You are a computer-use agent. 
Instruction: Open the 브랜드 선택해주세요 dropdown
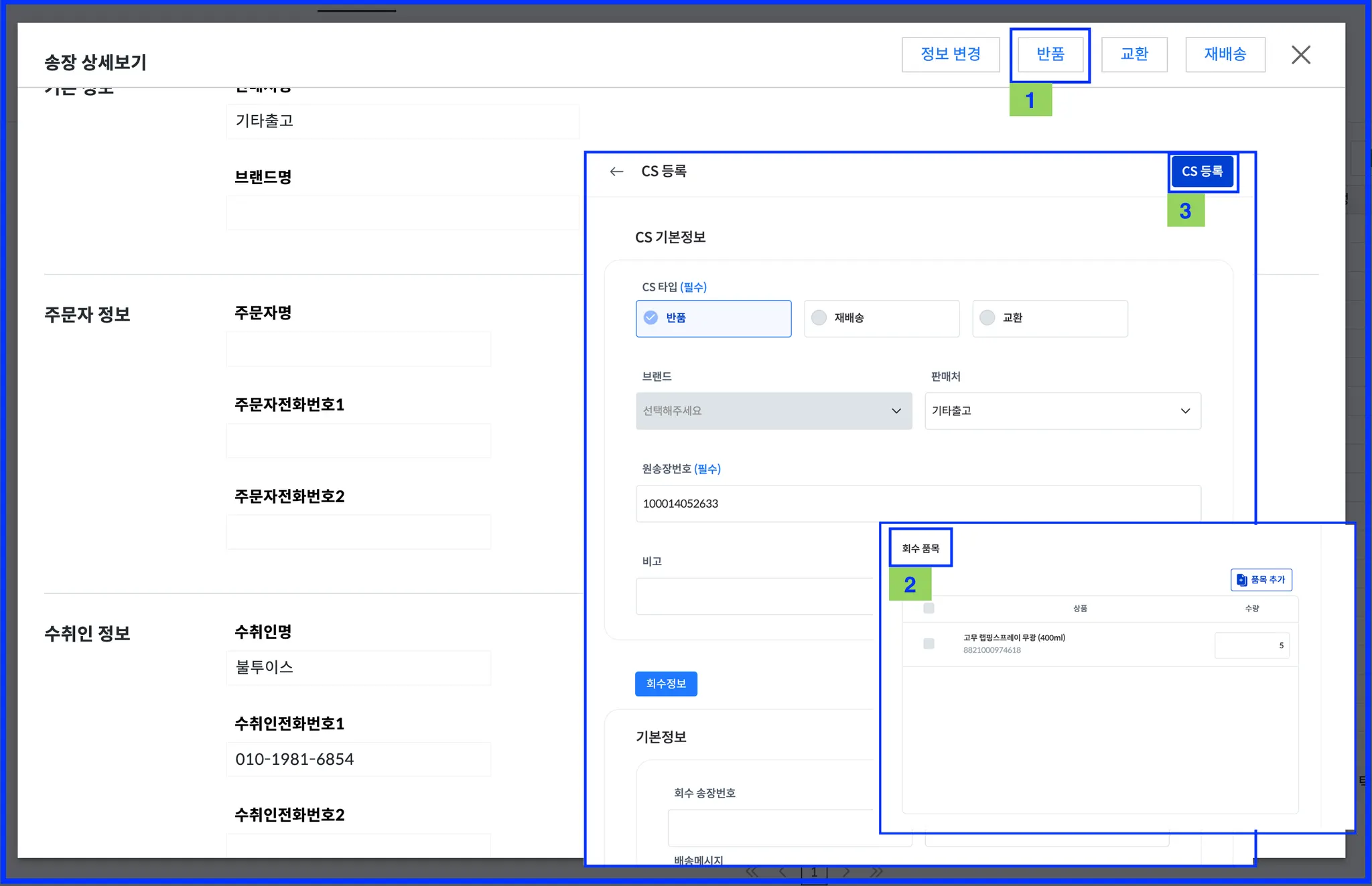pos(773,411)
